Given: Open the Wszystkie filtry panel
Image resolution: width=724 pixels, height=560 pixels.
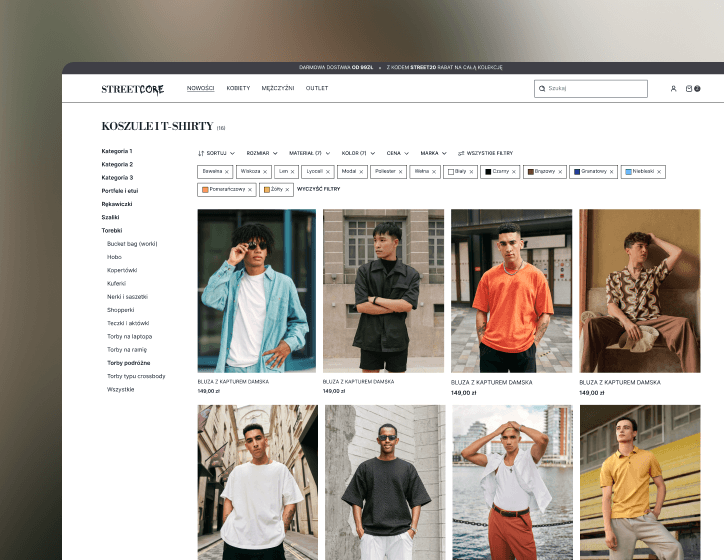Looking at the screenshot, I should point(485,153).
